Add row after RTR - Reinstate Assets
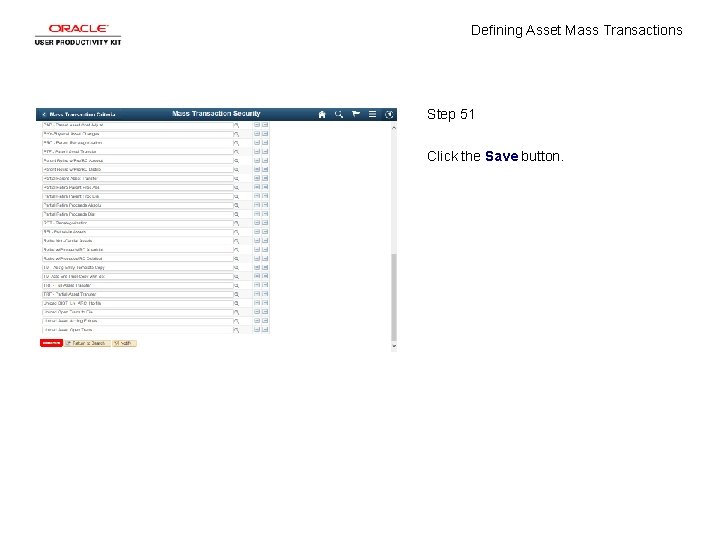This screenshot has height=540, width=720. (x=257, y=231)
